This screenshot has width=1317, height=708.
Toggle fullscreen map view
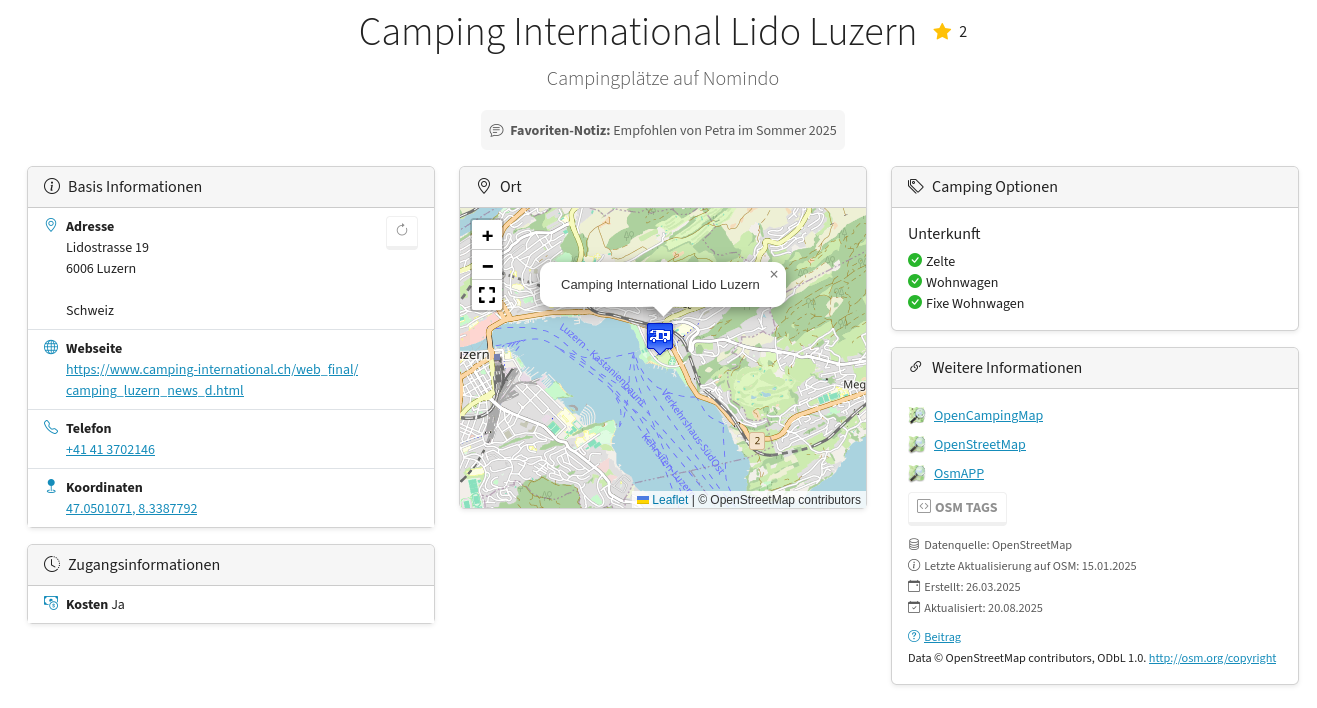(487, 296)
